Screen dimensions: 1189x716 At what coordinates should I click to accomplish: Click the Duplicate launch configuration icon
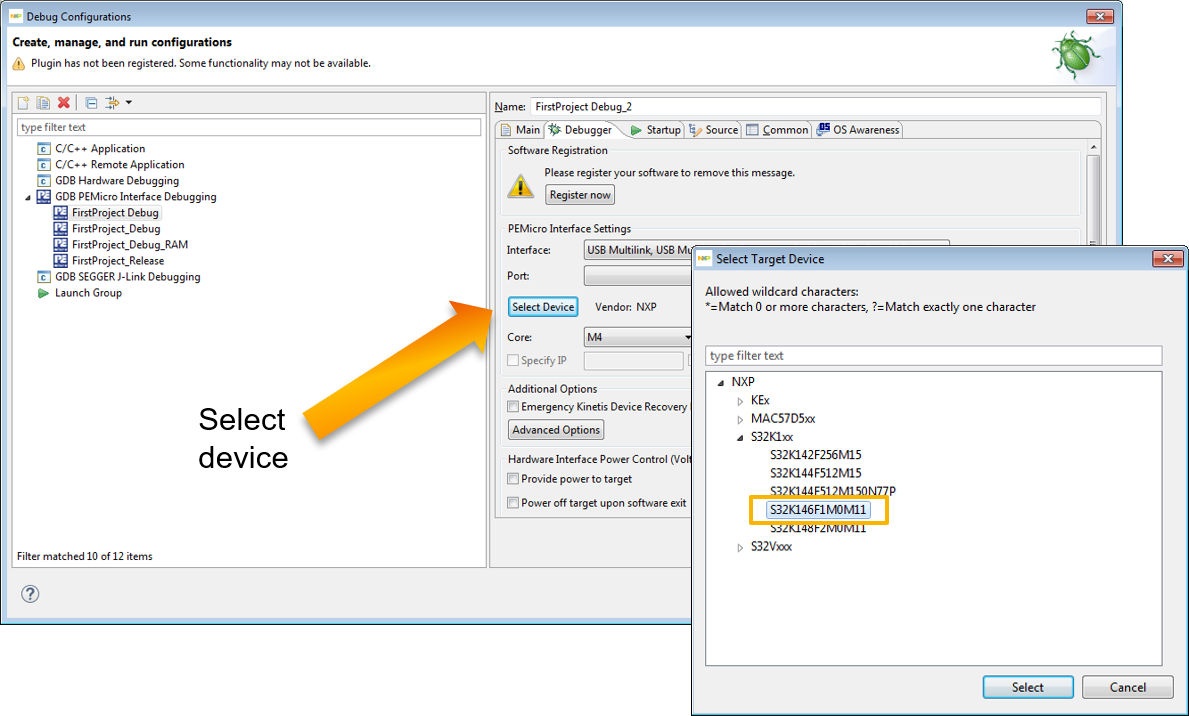(x=43, y=103)
